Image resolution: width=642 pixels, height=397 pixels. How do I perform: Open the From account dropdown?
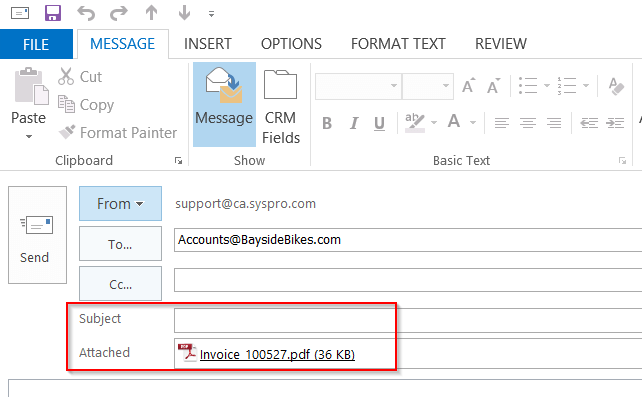[120, 203]
